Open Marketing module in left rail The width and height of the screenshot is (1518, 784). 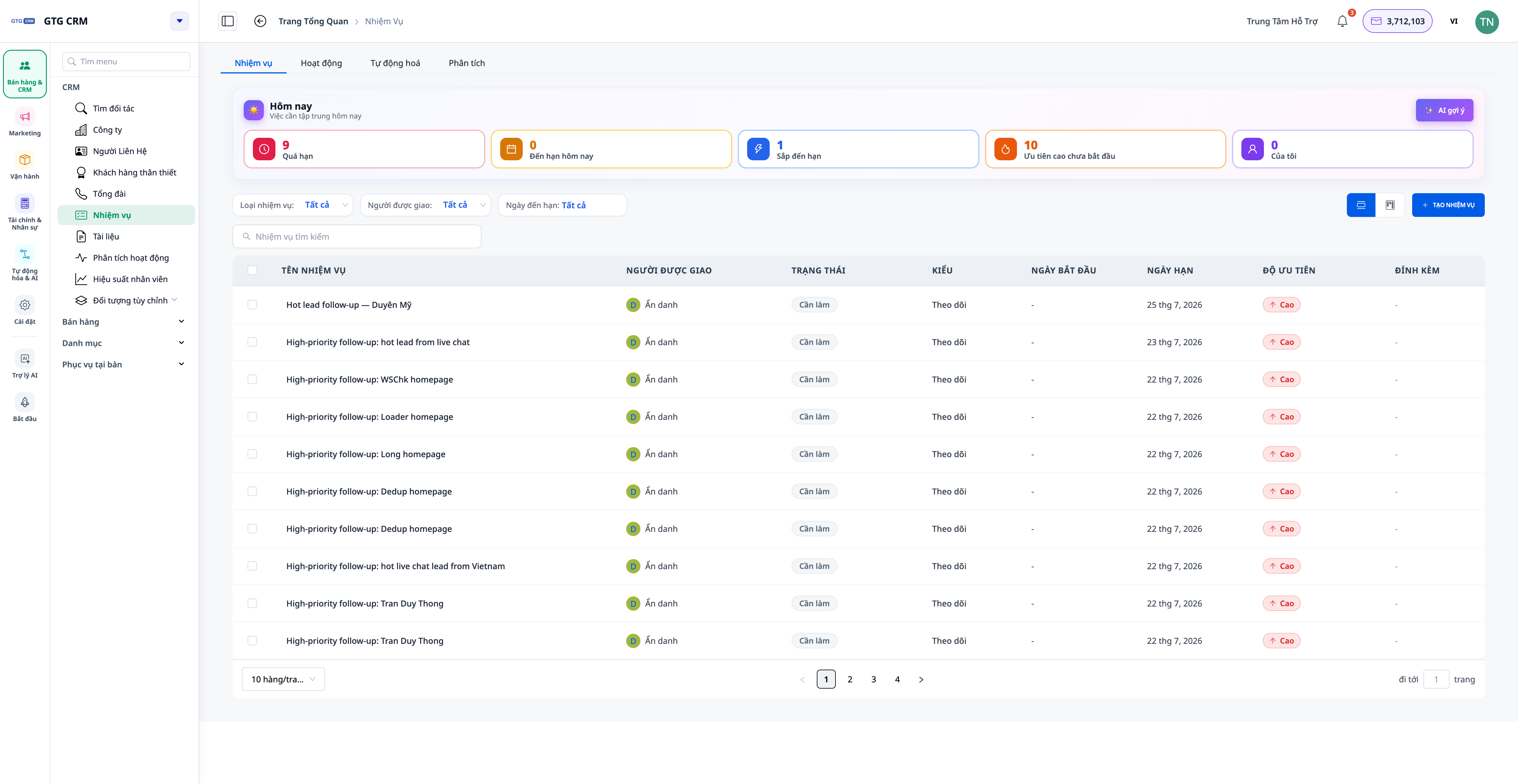pyautogui.click(x=25, y=122)
